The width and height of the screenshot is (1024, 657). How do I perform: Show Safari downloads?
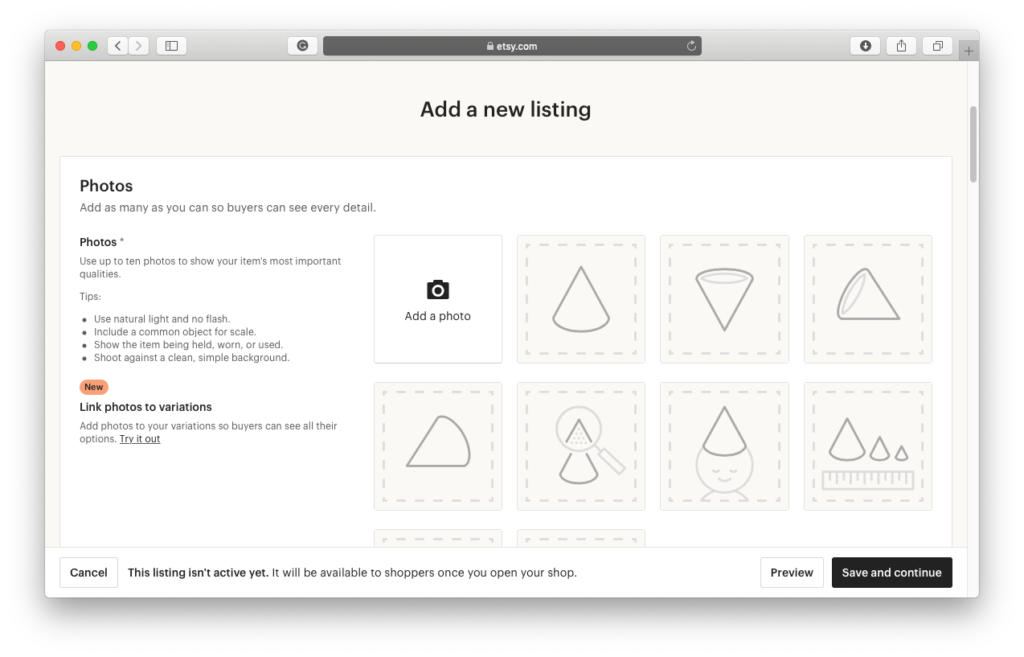[x=865, y=46]
